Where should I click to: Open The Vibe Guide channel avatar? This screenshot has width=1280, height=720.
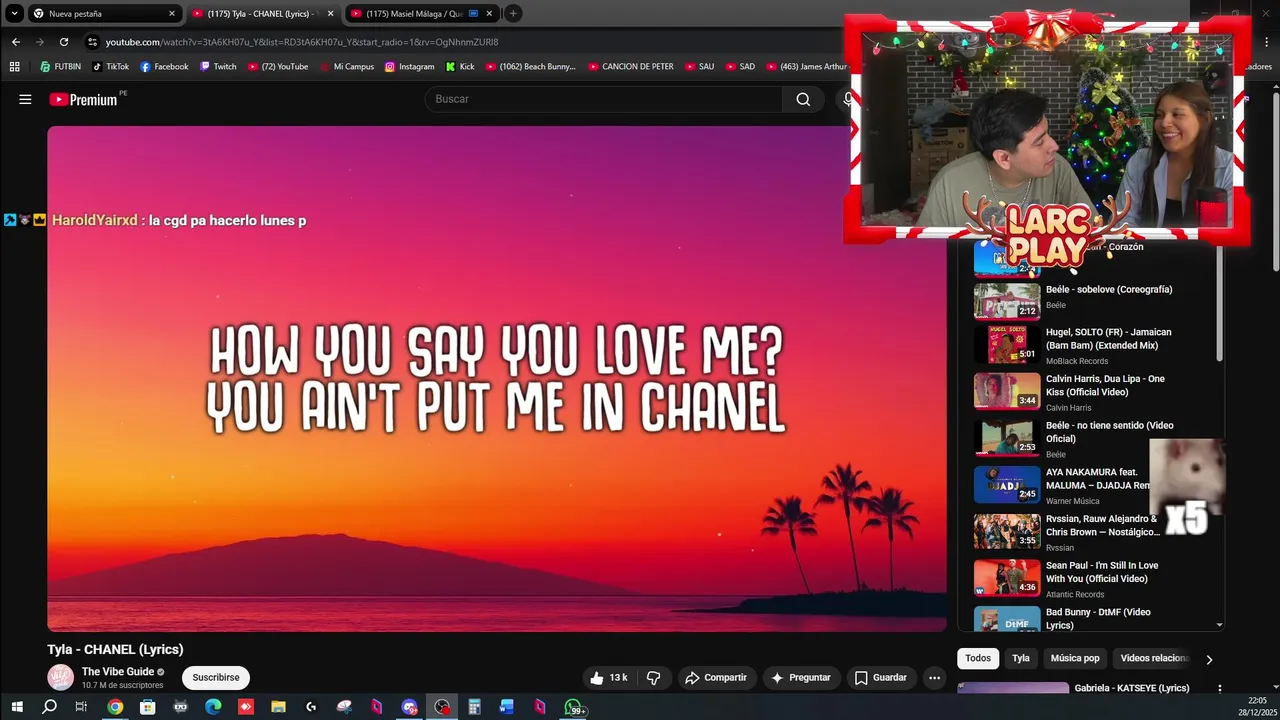[61, 677]
